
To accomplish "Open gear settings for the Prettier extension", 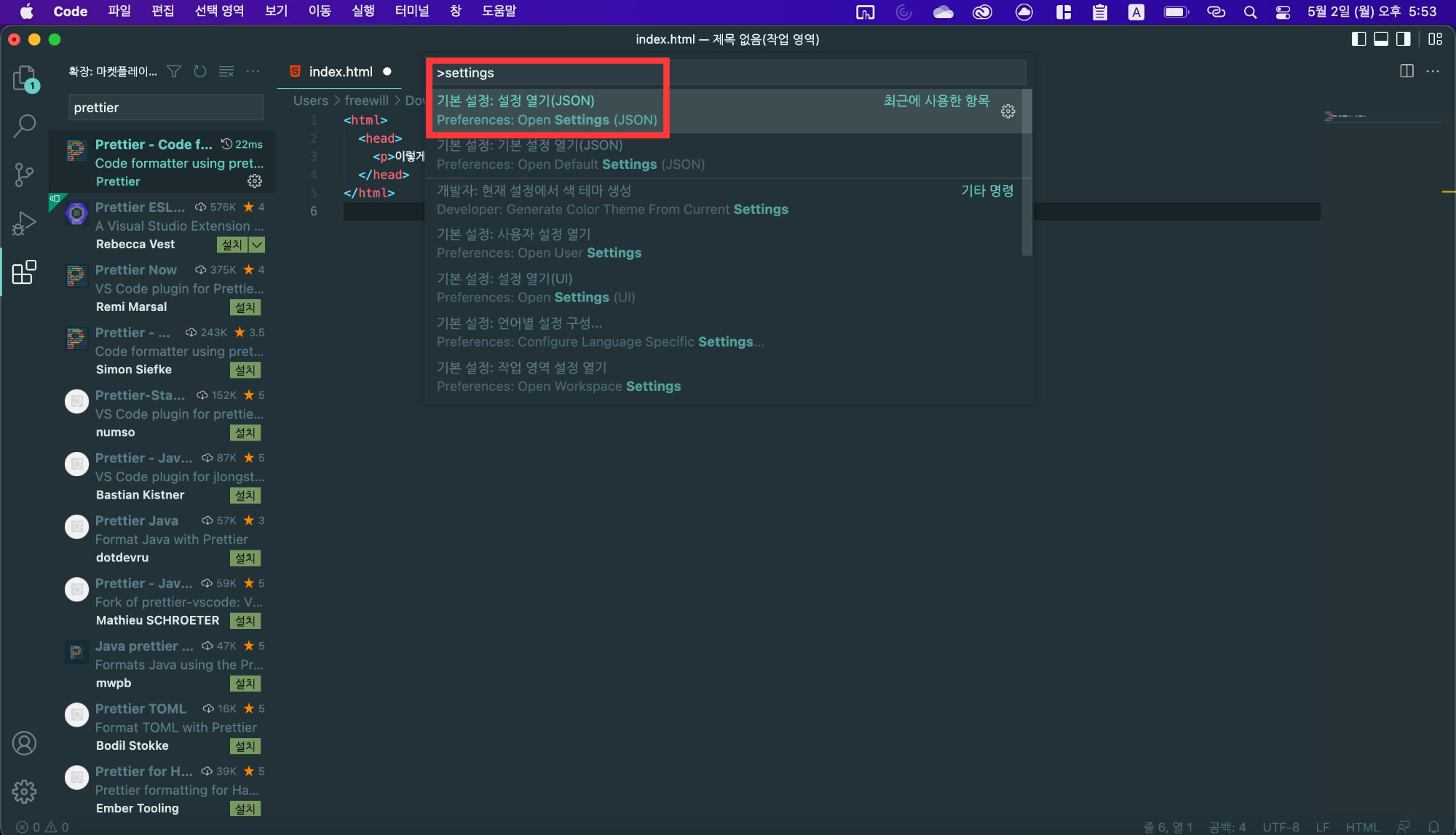I will [x=254, y=181].
